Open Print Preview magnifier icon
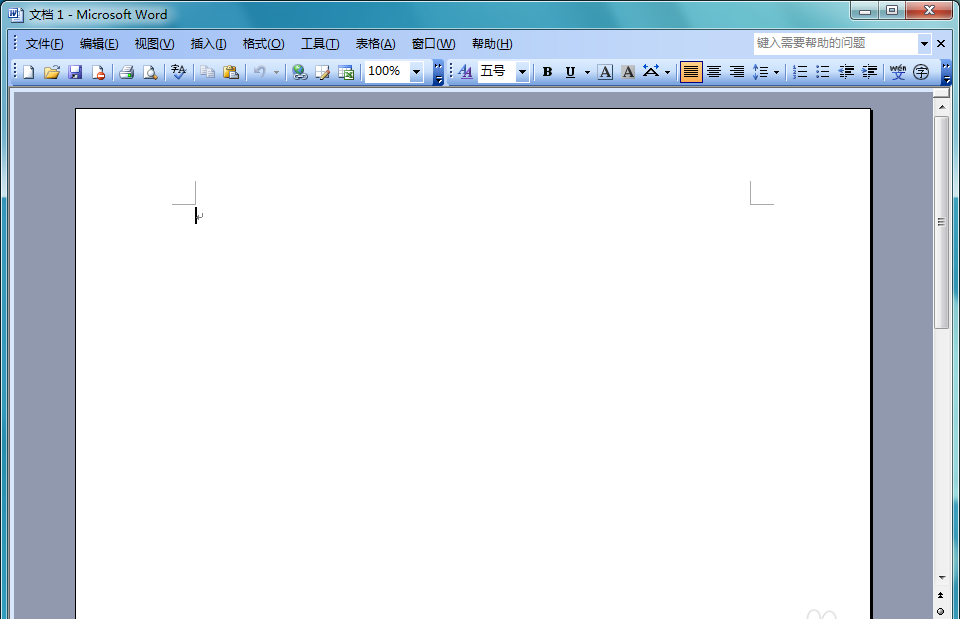This screenshot has height=619, width=960. pos(150,72)
